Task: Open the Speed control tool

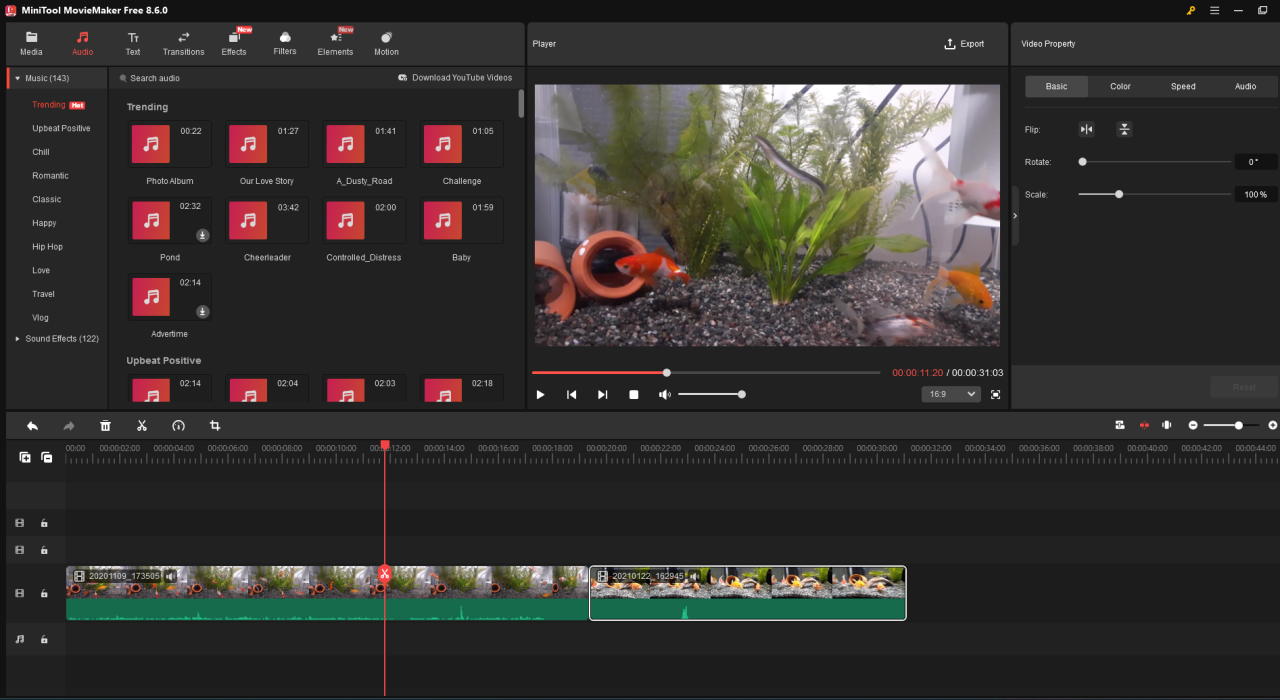Action: (178, 425)
